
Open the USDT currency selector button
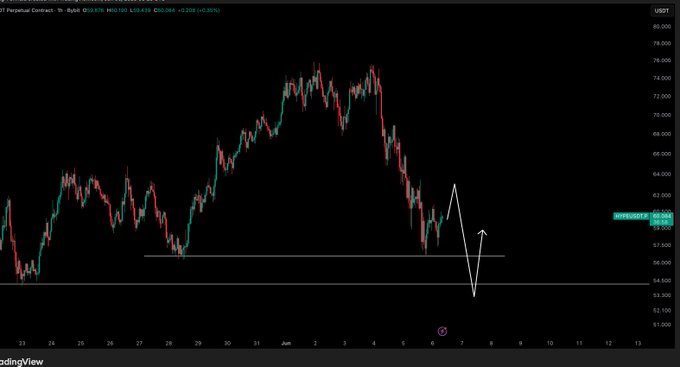662,11
